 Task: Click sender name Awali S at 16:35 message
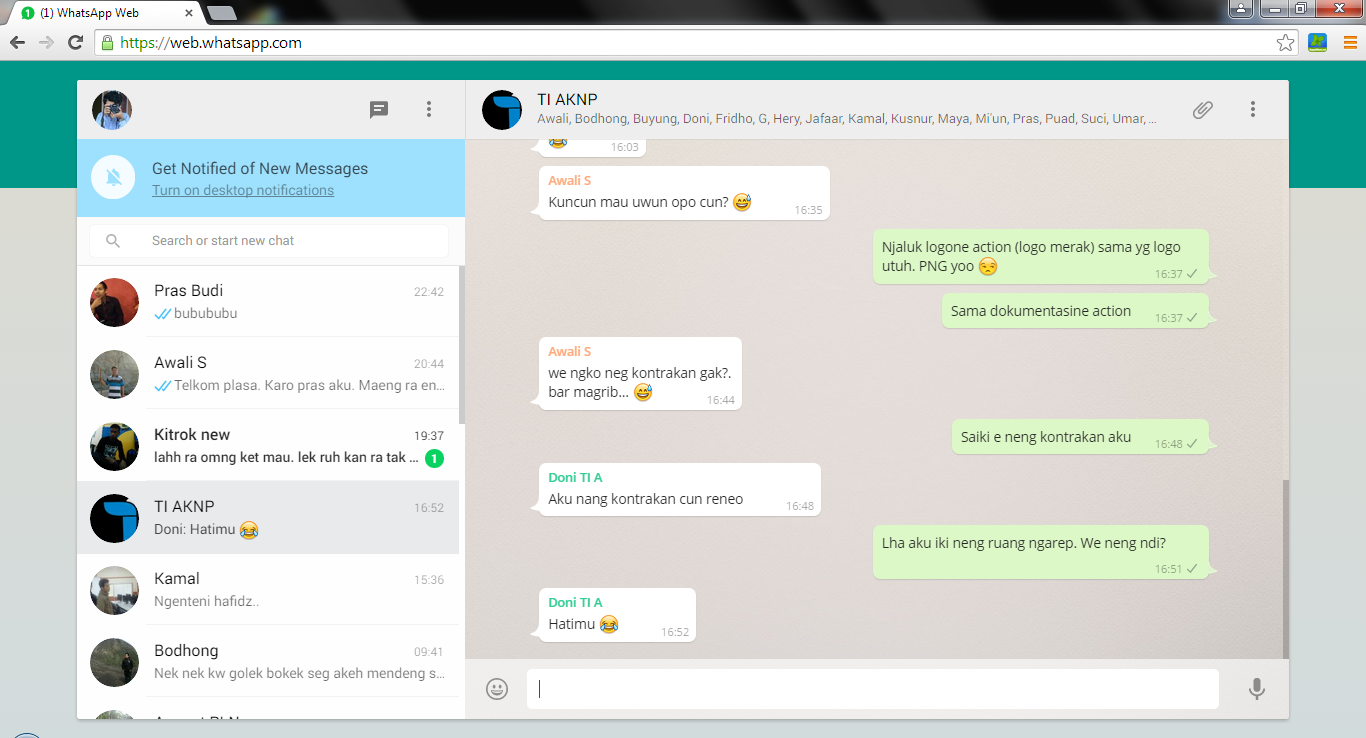[570, 181]
